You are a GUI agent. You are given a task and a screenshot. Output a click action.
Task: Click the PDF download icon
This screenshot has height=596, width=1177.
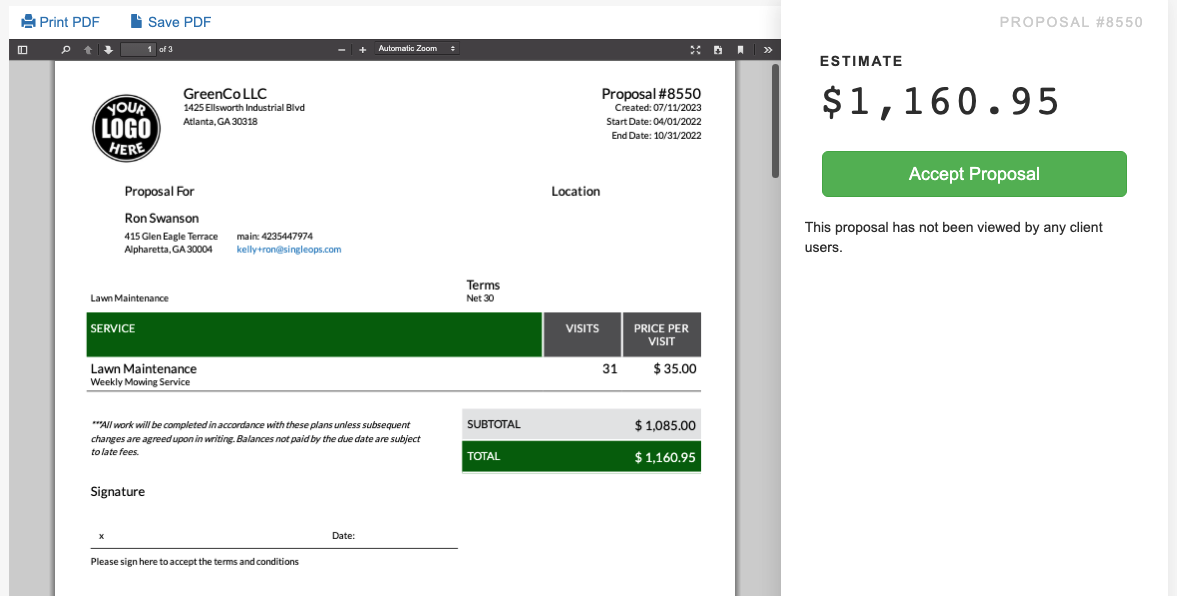coord(718,49)
